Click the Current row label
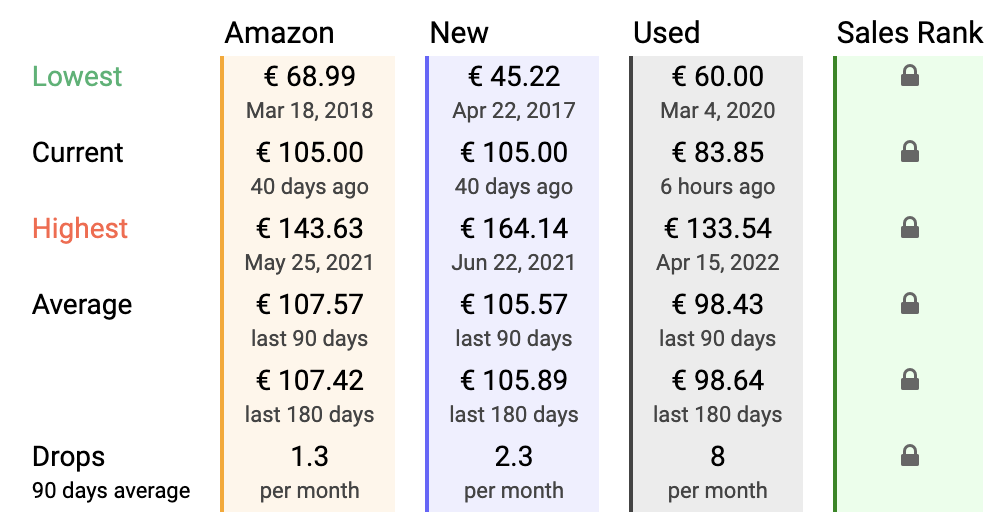 click(x=78, y=153)
